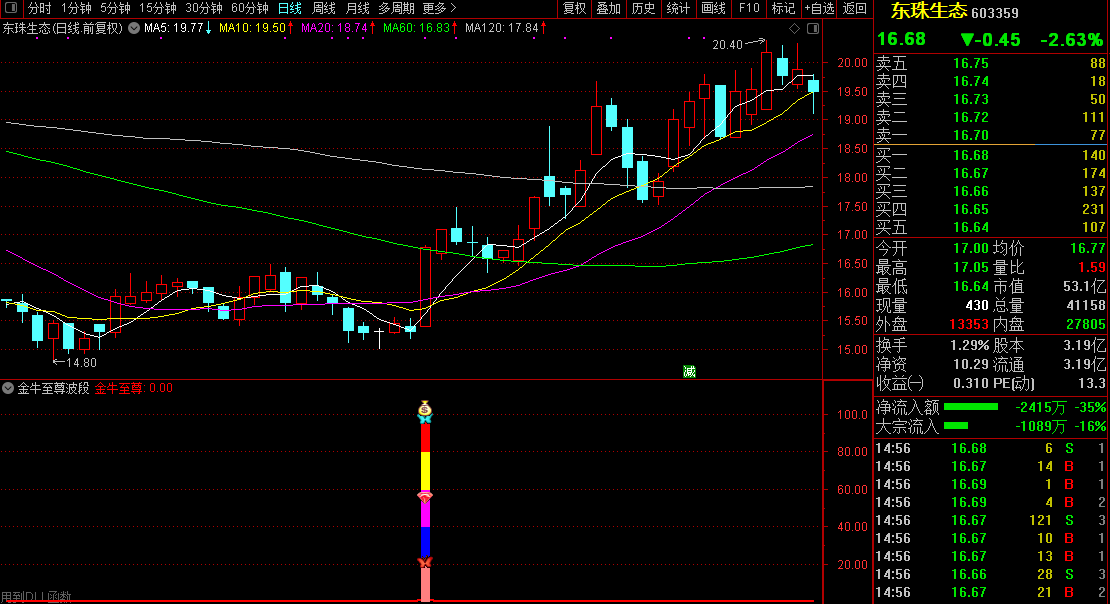This screenshot has height=604, width=1110.
Task: Click the 返回 back button
Action: coord(855,8)
